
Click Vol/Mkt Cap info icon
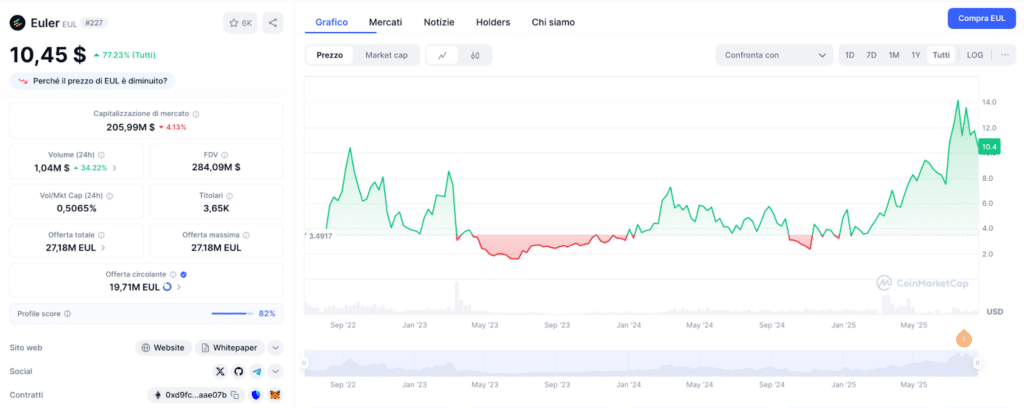tap(109, 195)
